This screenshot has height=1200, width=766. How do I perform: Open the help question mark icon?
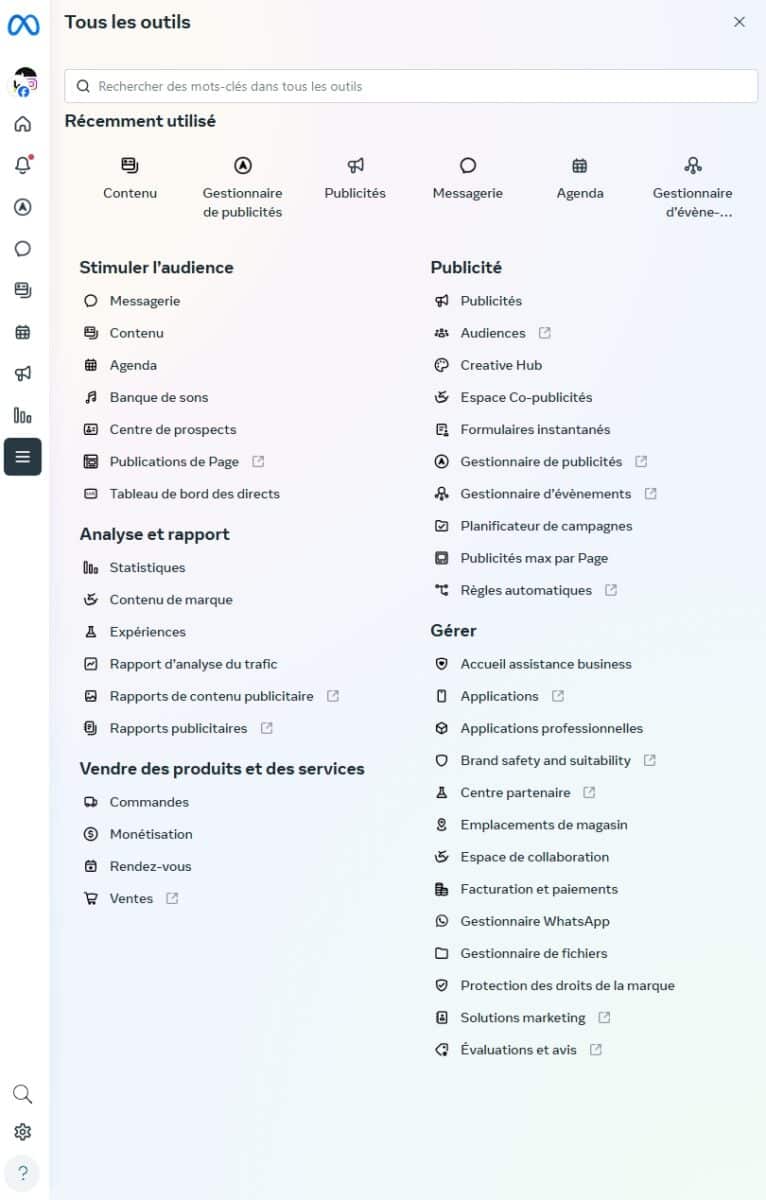tap(23, 1173)
